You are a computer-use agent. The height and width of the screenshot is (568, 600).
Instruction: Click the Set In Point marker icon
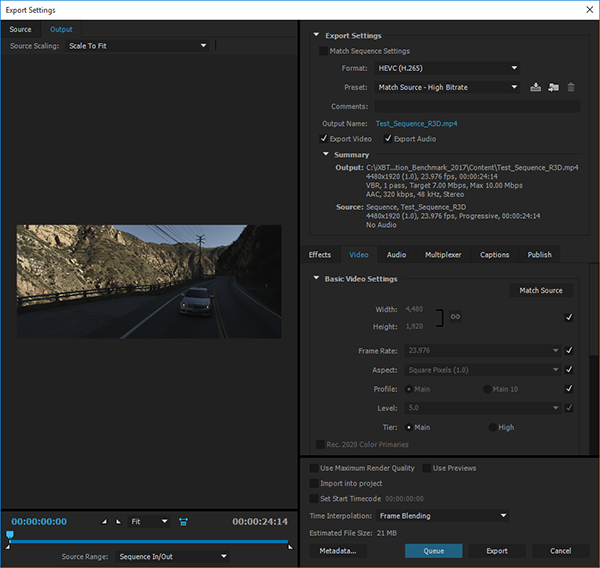105,522
